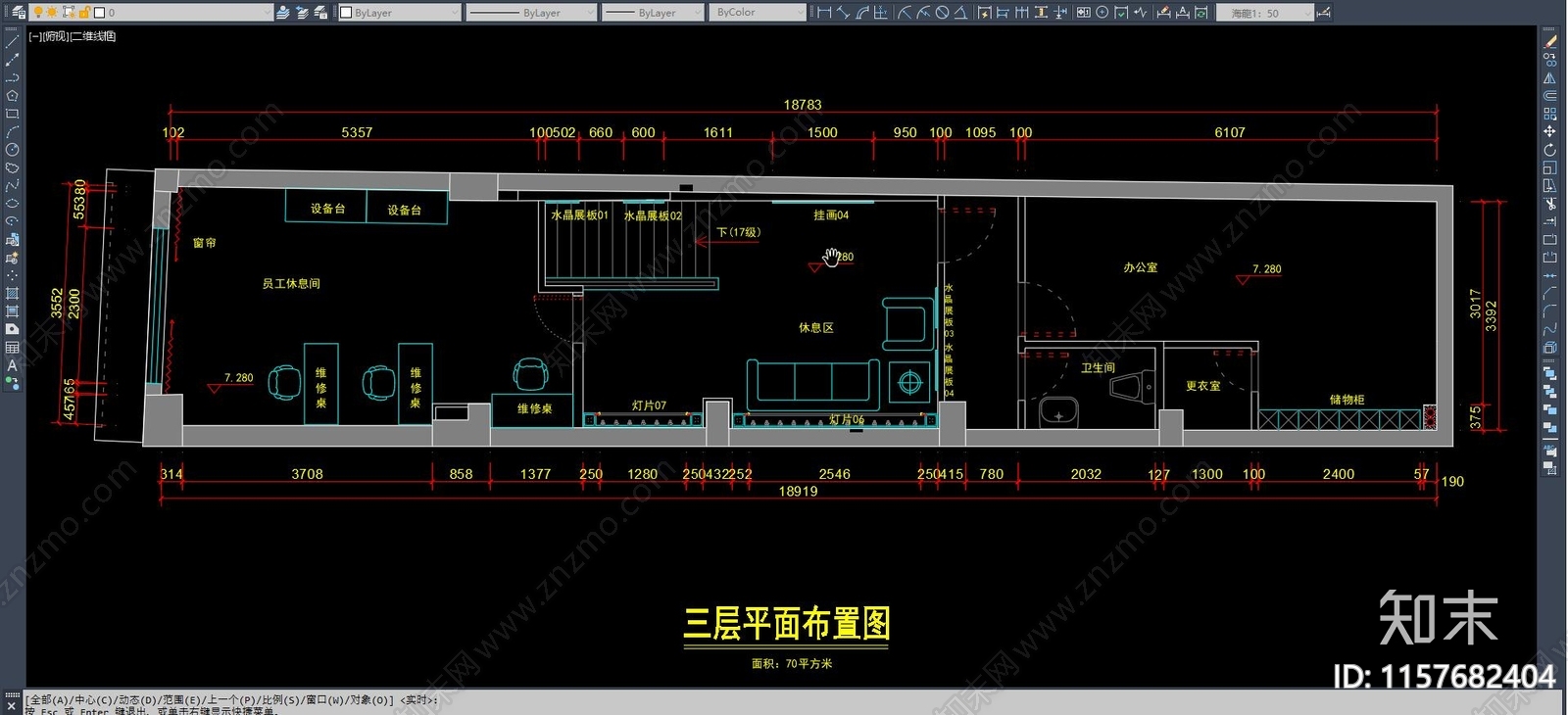Viewport: 1568px width, 715px height.
Task: Open the 俯视 view controls menu
Action: 56,36
